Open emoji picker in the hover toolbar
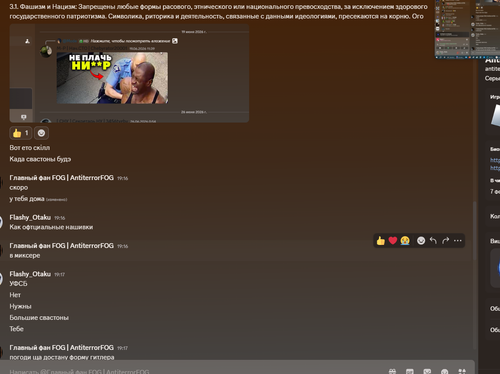Image resolution: width=500 pixels, height=374 pixels. click(421, 241)
